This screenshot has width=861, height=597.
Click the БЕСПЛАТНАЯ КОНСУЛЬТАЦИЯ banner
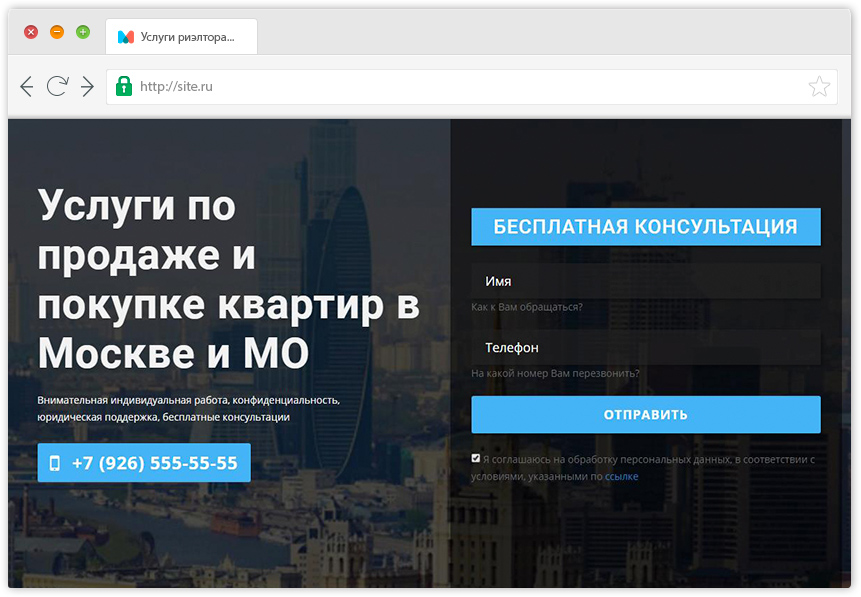coord(645,227)
